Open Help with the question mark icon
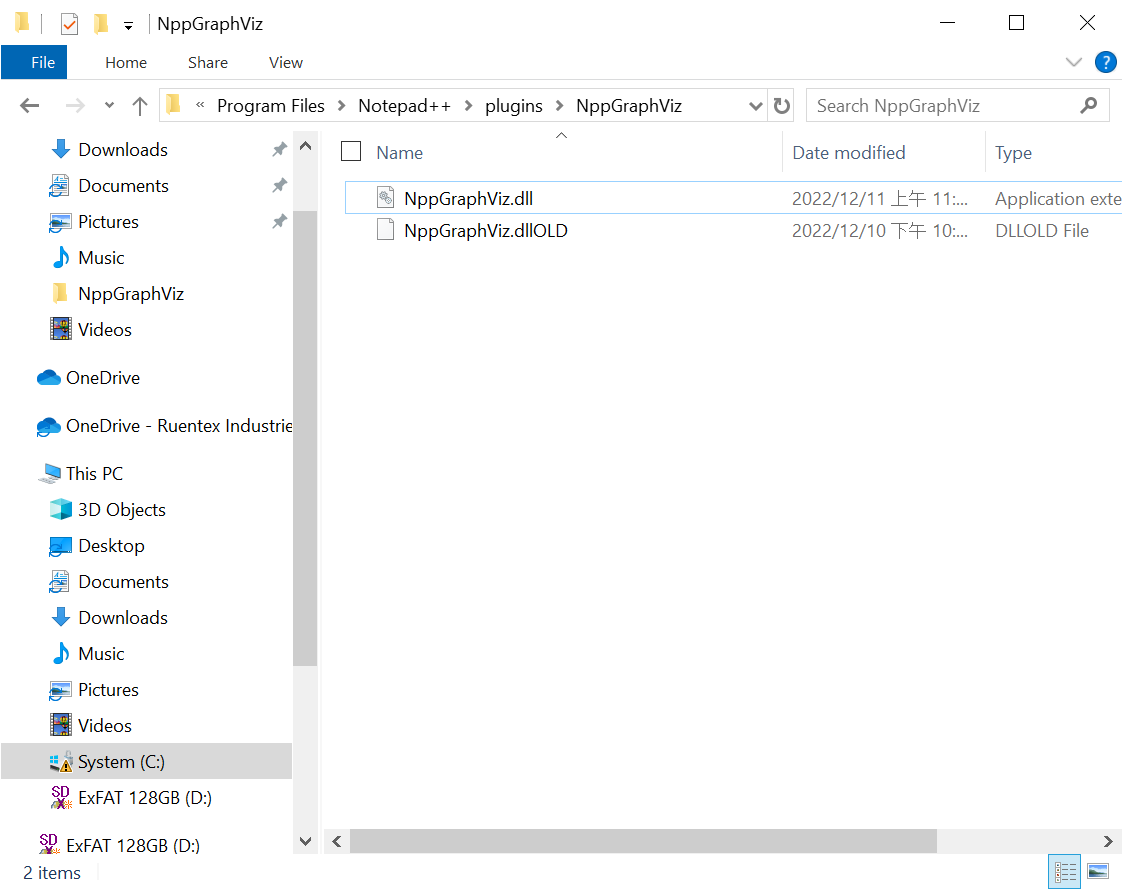The image size is (1123, 890). [x=1105, y=62]
